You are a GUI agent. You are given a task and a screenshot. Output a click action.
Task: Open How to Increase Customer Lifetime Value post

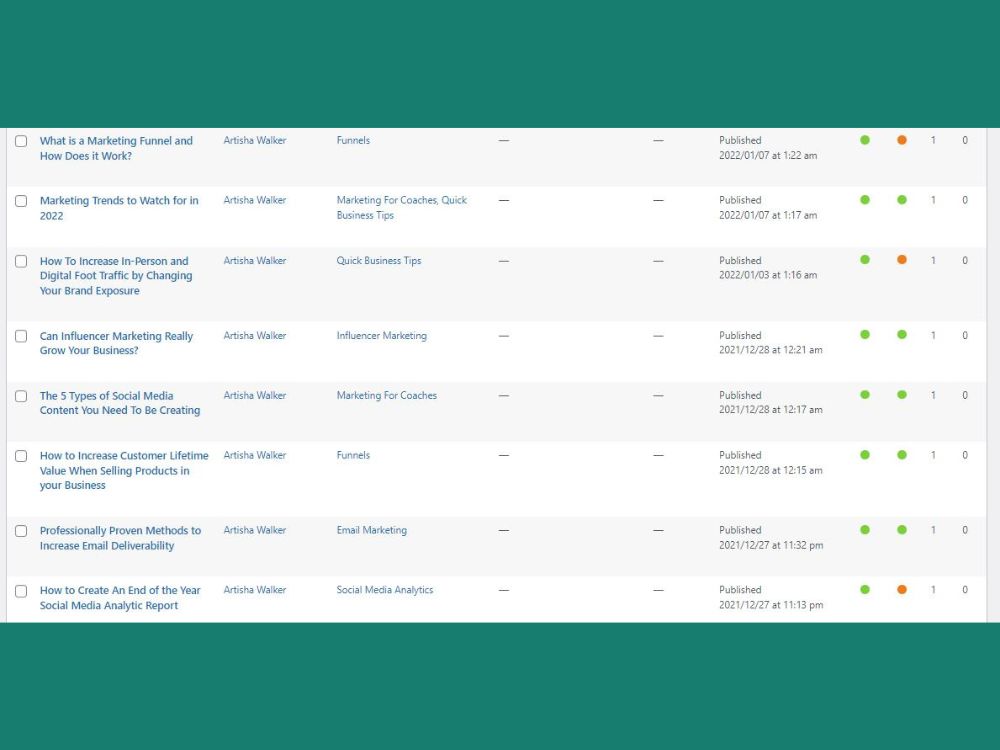pos(124,470)
